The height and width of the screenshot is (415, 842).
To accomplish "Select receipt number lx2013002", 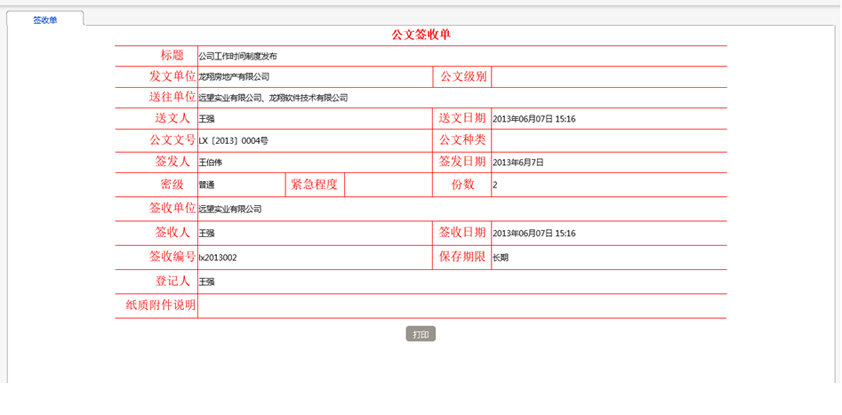I will 217,258.
